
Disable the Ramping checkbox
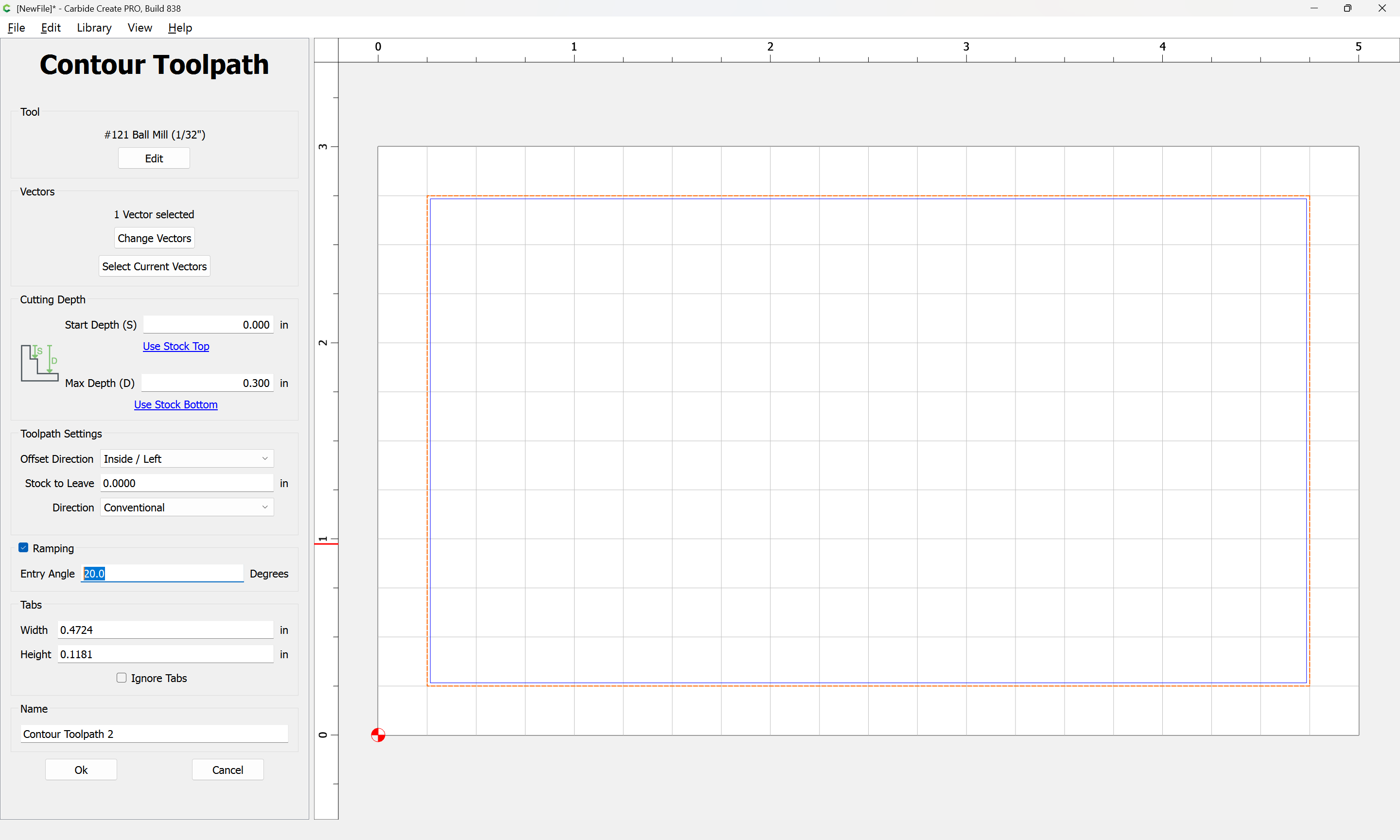coord(23,547)
